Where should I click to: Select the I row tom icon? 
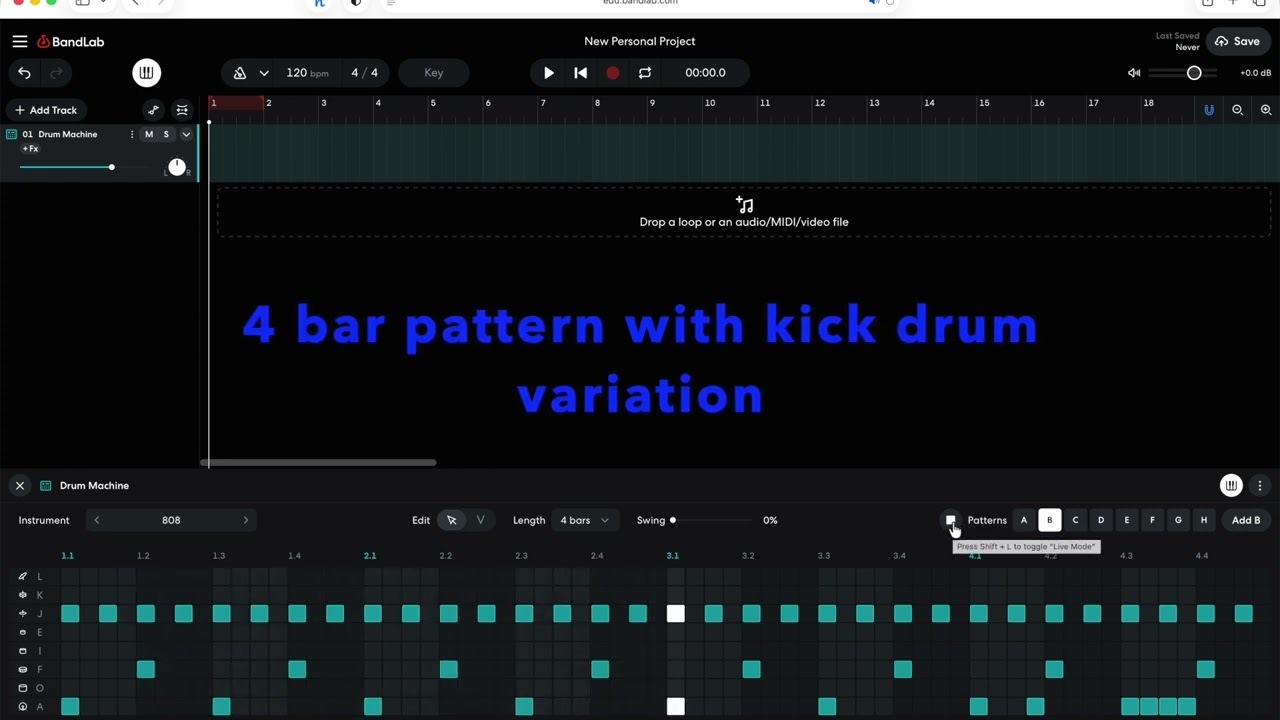[x=23, y=651]
